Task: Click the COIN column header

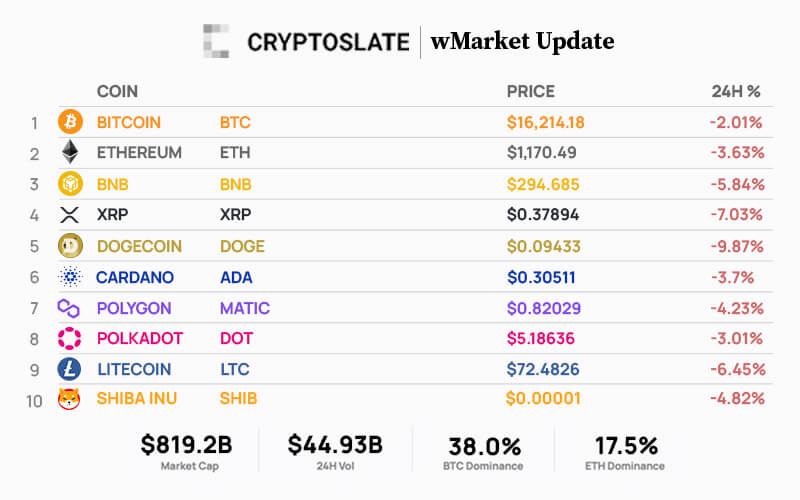Action: [x=117, y=92]
